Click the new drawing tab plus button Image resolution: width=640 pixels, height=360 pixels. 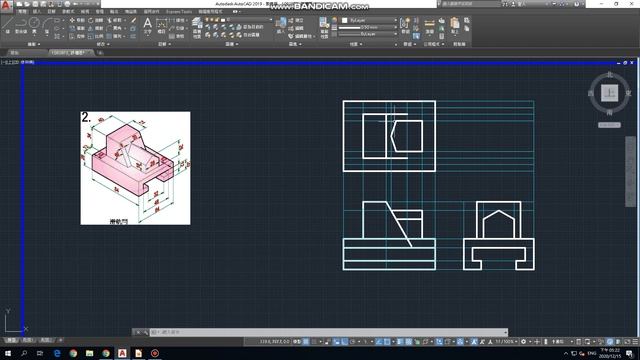point(100,53)
